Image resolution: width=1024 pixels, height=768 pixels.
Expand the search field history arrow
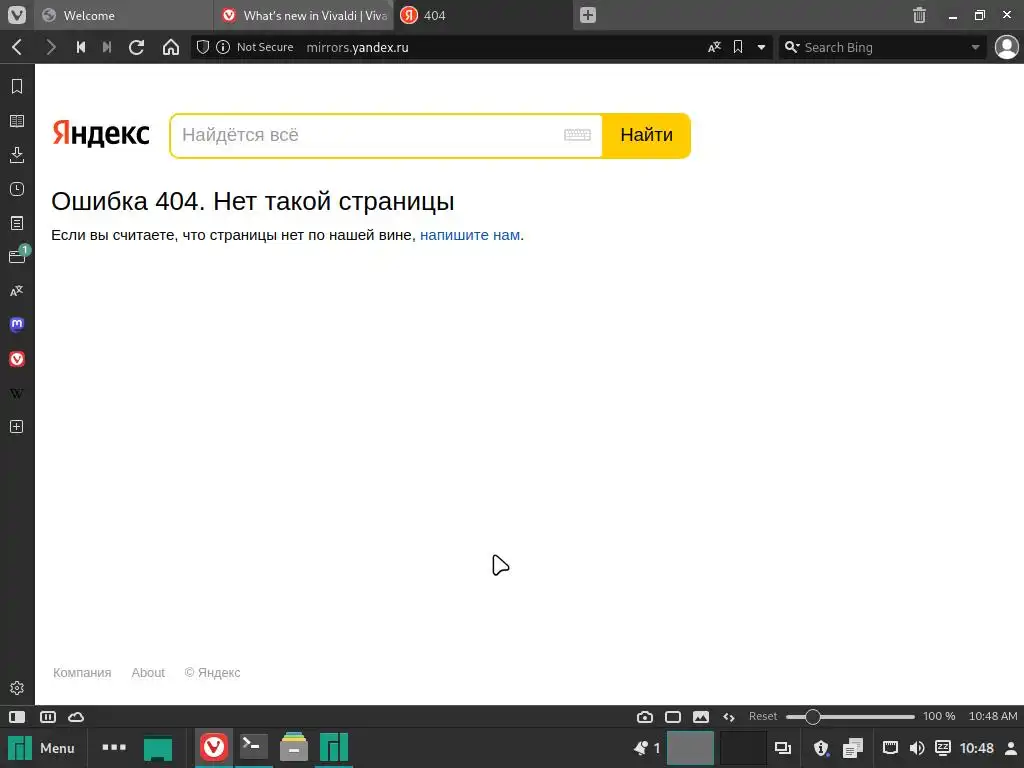(975, 47)
